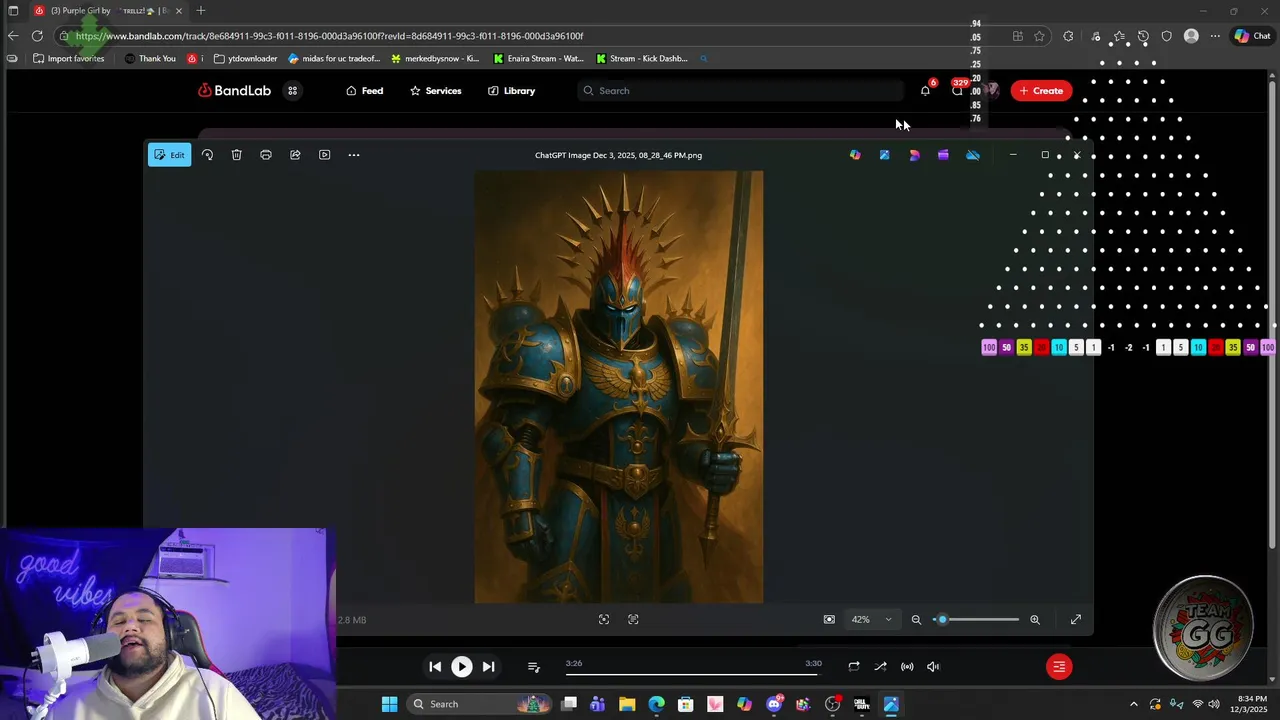Open the BandLab player queue icon
This screenshot has height=720, width=1280.
click(x=533, y=666)
